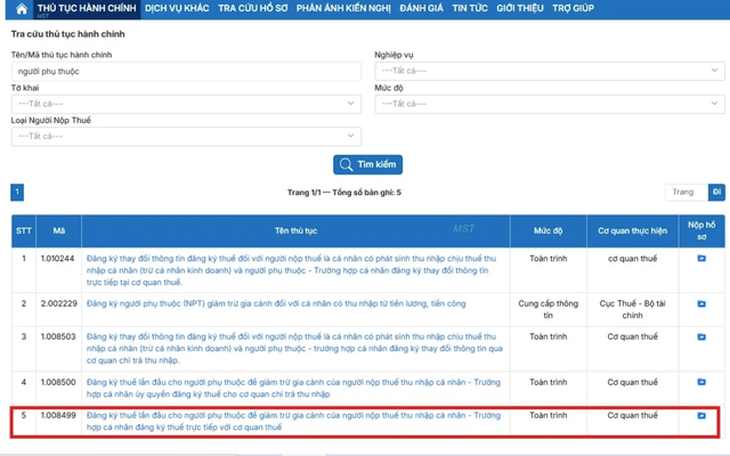
Task: Open submission folder icon for procedure 2.002229
Action: pos(701,304)
